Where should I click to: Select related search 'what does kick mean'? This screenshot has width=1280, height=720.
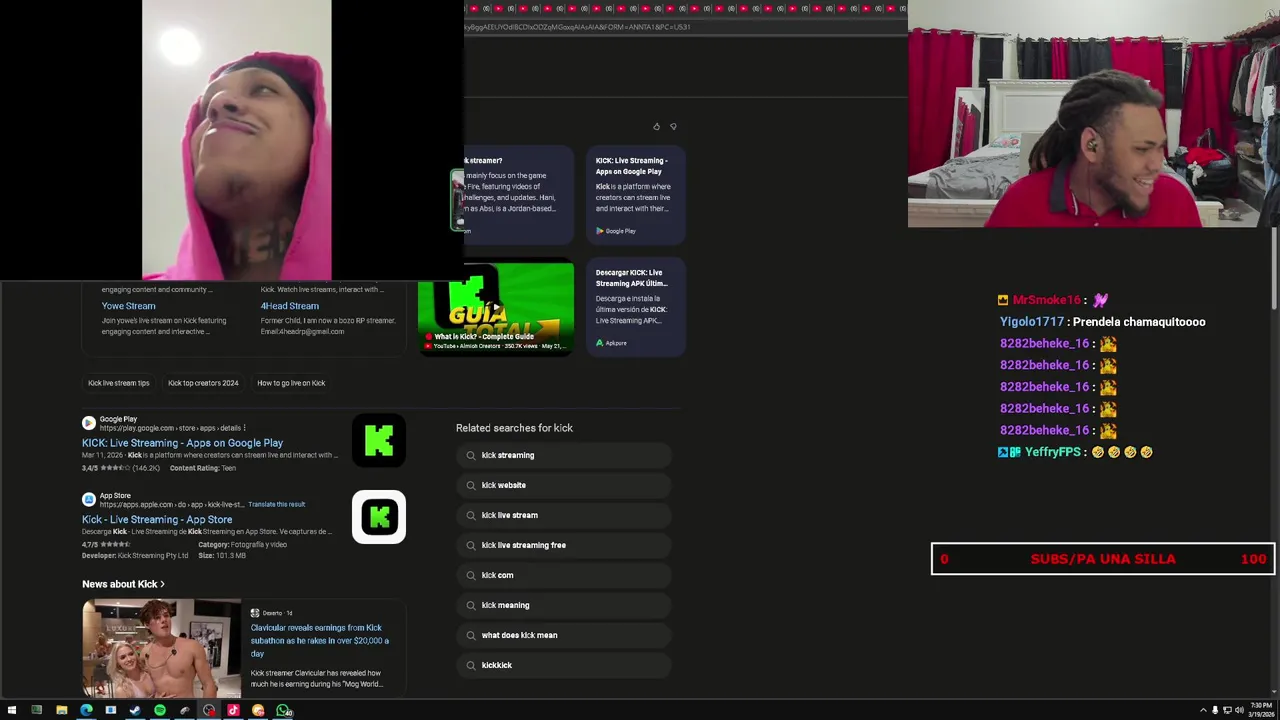[x=563, y=635]
